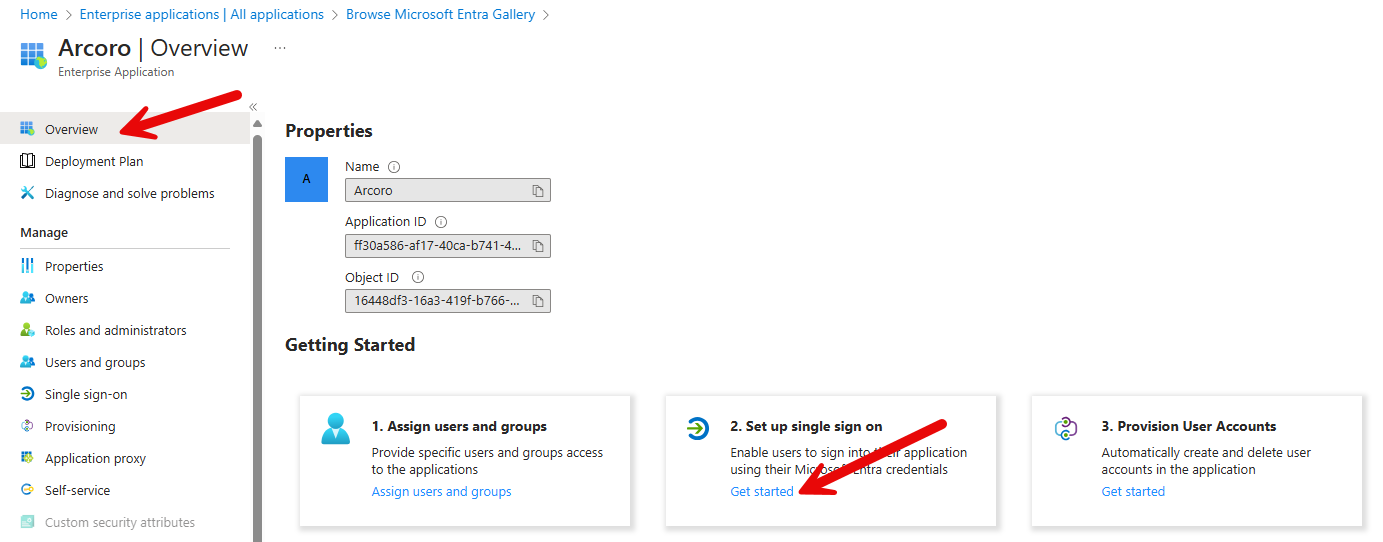Click the Deployment Plan book icon

(27, 161)
